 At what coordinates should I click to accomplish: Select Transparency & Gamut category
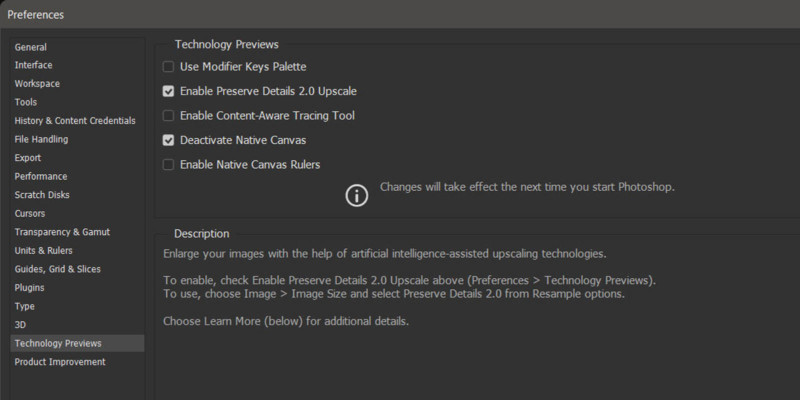[x=62, y=232]
